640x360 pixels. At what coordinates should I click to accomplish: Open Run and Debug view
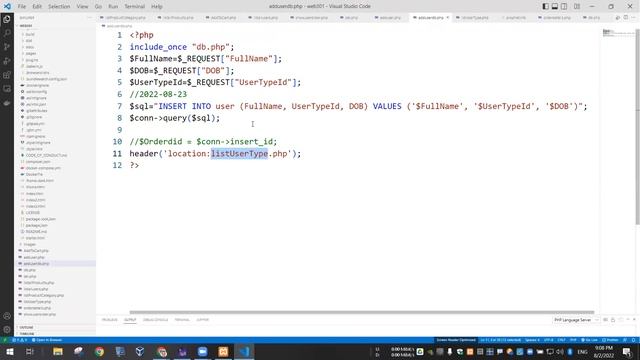tap(7, 61)
